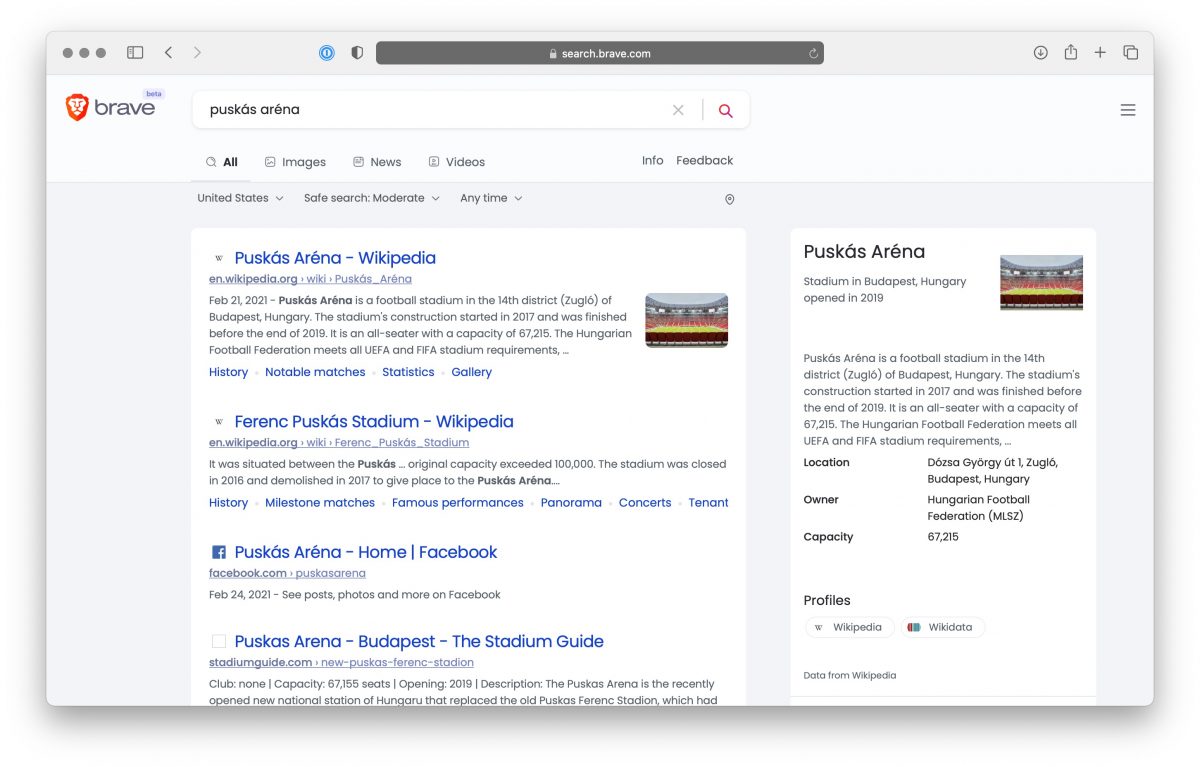Click the location pin icon
1200x767 pixels.
click(x=729, y=199)
